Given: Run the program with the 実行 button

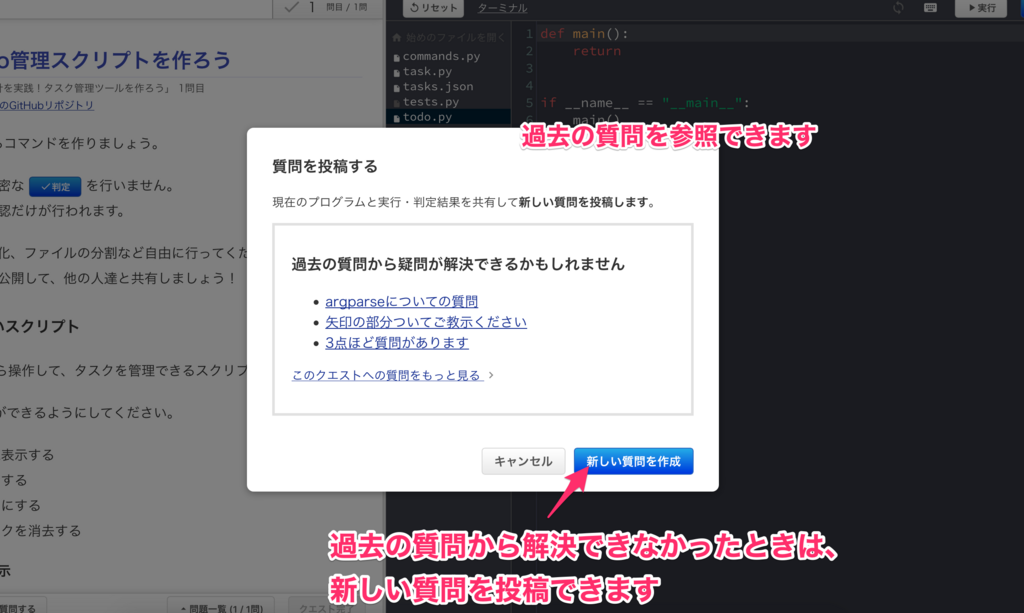Looking at the screenshot, I should [981, 8].
